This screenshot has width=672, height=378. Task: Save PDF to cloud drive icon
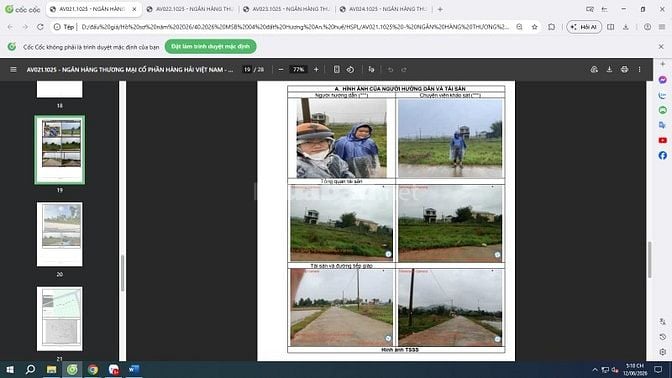[x=594, y=69]
